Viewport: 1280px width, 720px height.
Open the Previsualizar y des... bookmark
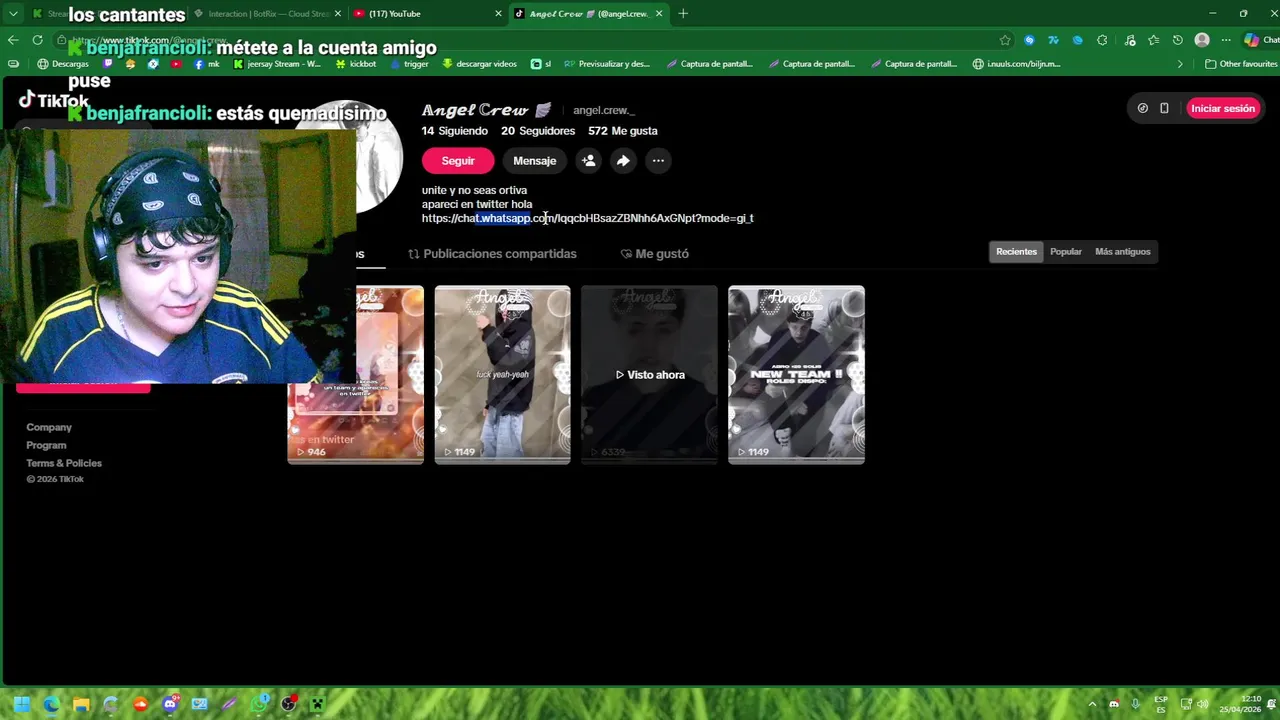pyautogui.click(x=607, y=64)
